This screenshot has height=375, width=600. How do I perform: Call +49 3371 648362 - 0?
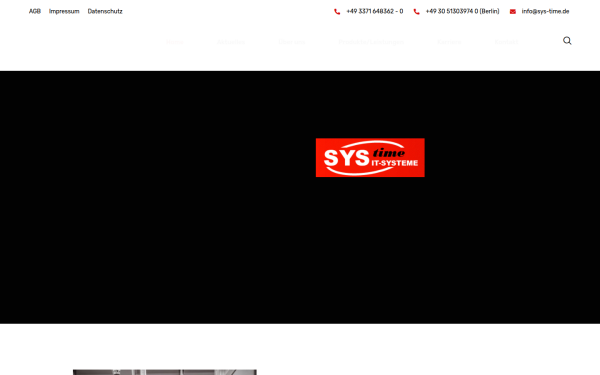coord(375,11)
